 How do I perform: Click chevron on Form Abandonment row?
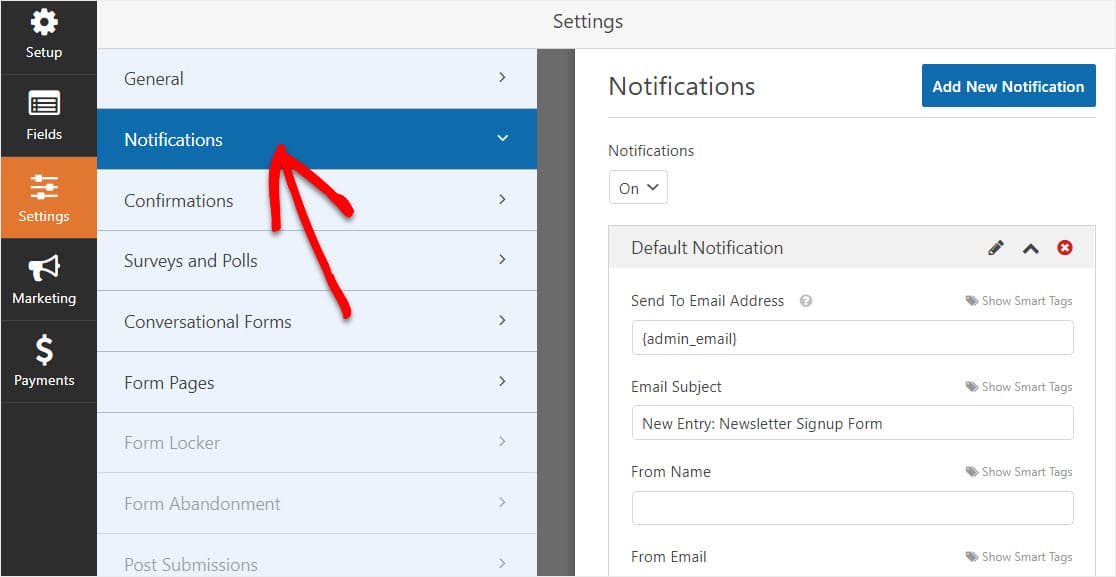(502, 502)
